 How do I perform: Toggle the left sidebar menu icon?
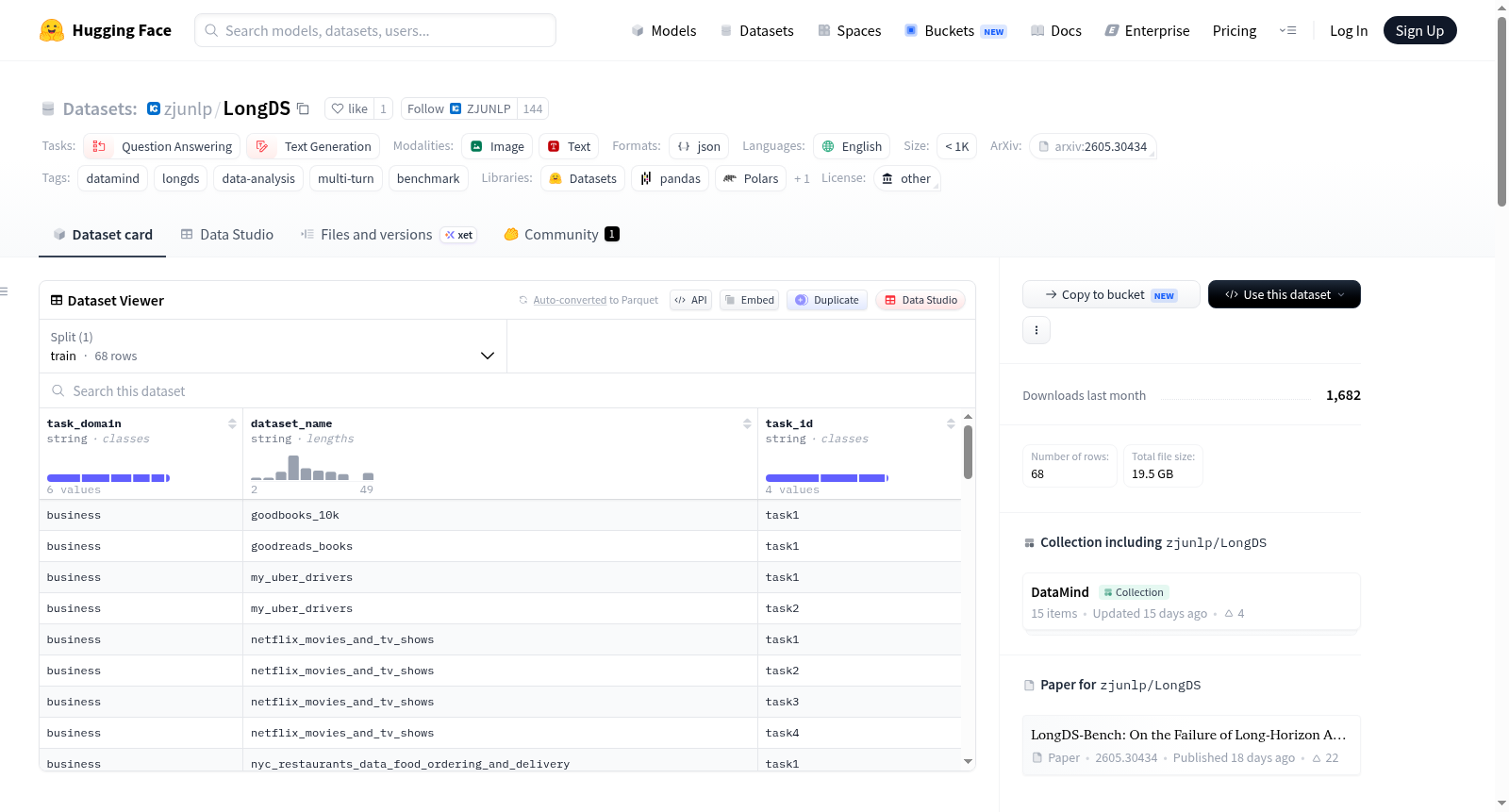[5, 291]
